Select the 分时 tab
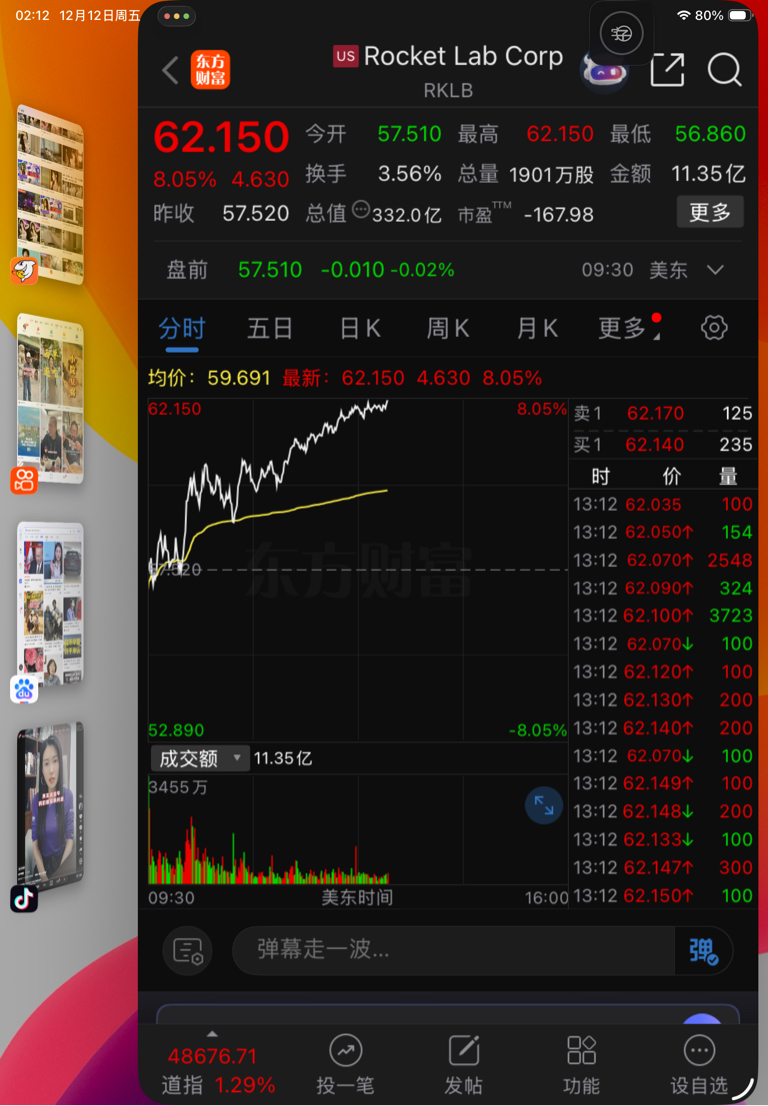Screen dimensions: 768x1106 pos(181,329)
